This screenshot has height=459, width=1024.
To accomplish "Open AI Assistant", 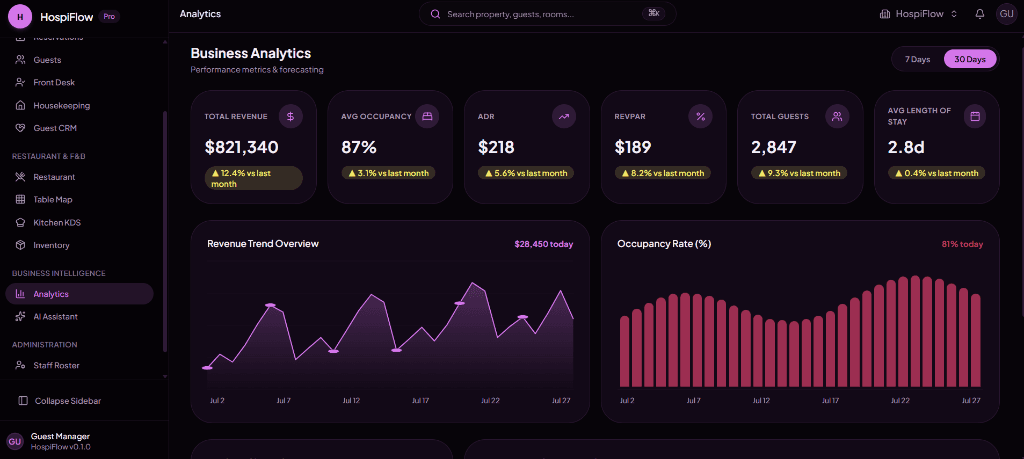I will tap(79, 317).
